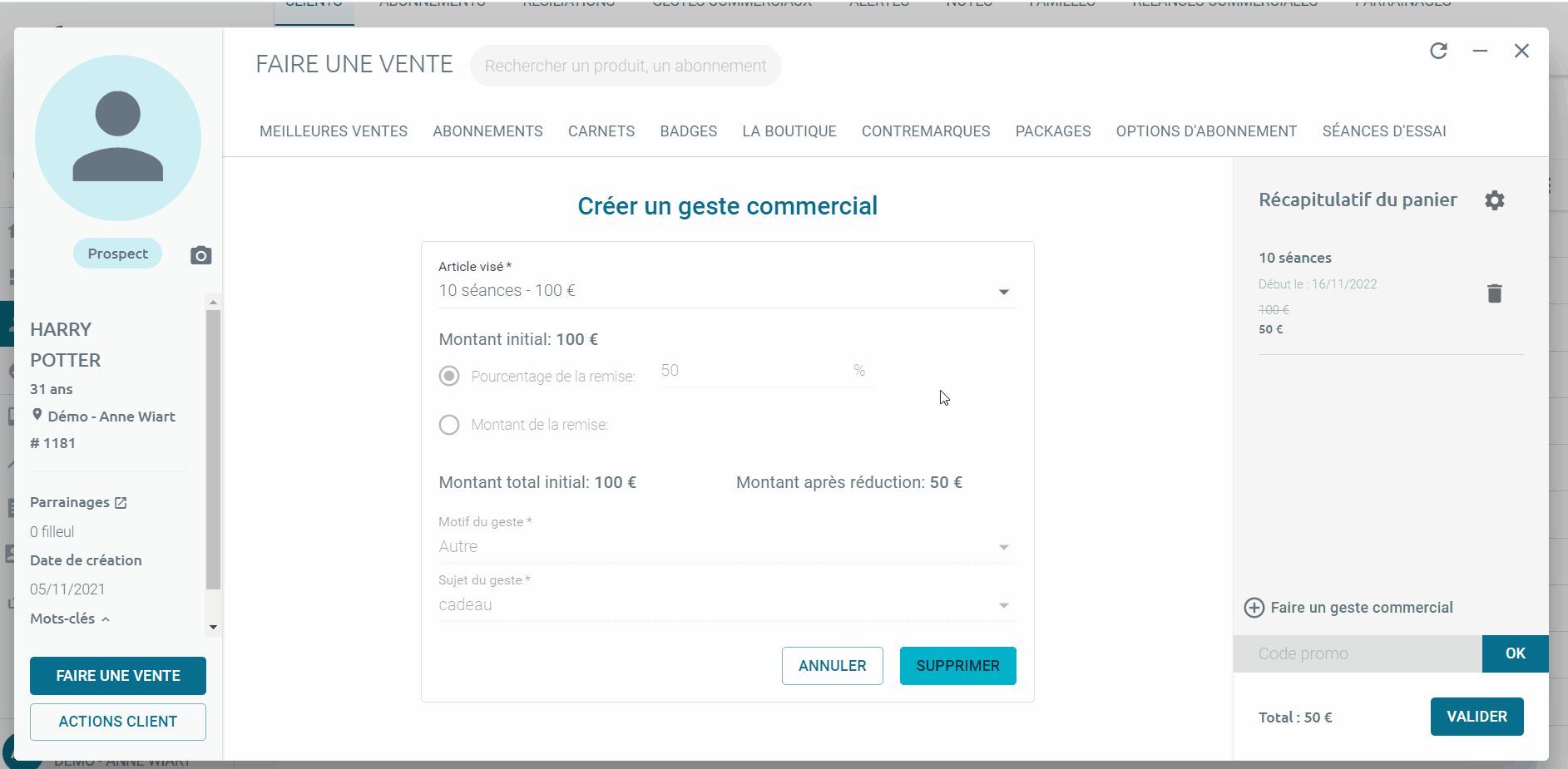Click OK to apply the promo code
1568x769 pixels.
coord(1516,653)
